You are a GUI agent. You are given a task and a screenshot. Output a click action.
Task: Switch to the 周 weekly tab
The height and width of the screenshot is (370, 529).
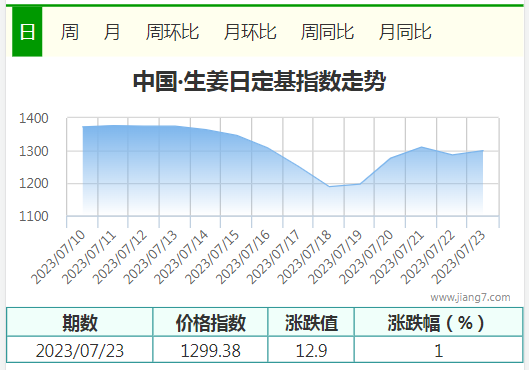pyautogui.click(x=69, y=32)
